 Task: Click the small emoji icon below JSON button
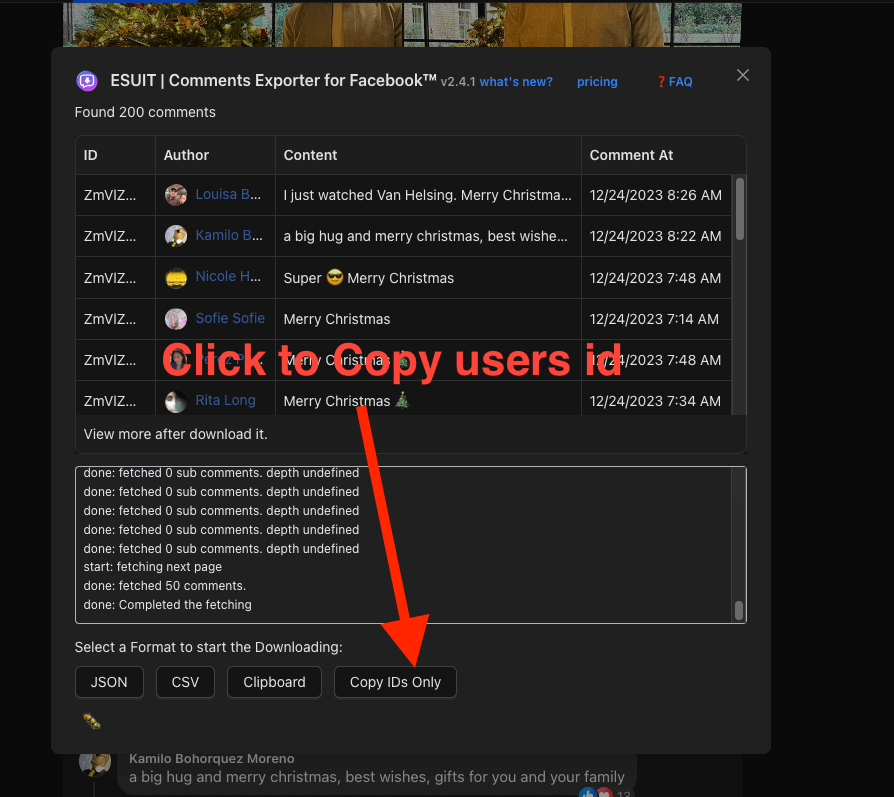[92, 721]
